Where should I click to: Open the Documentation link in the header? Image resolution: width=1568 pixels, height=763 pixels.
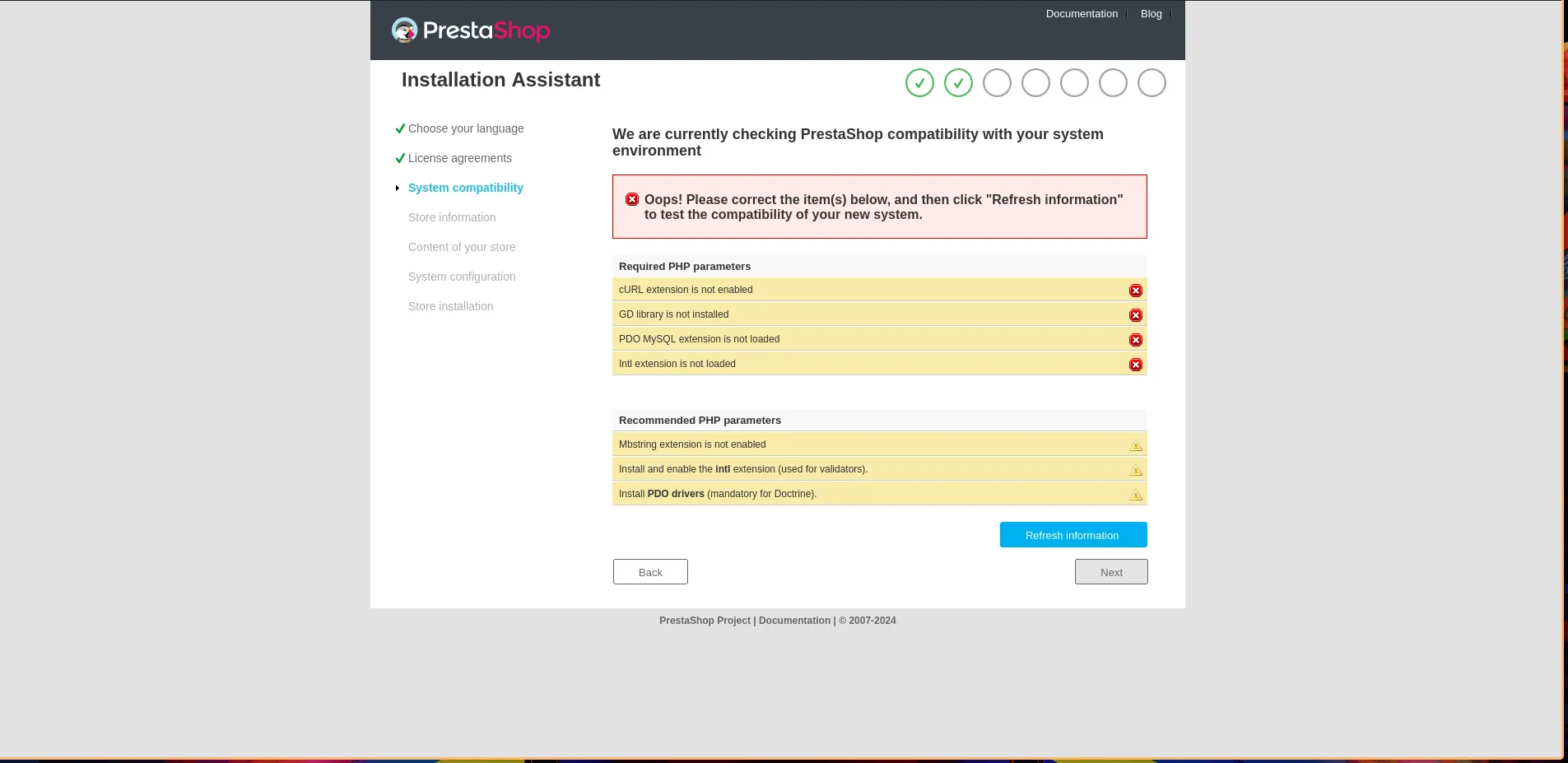click(x=1082, y=14)
